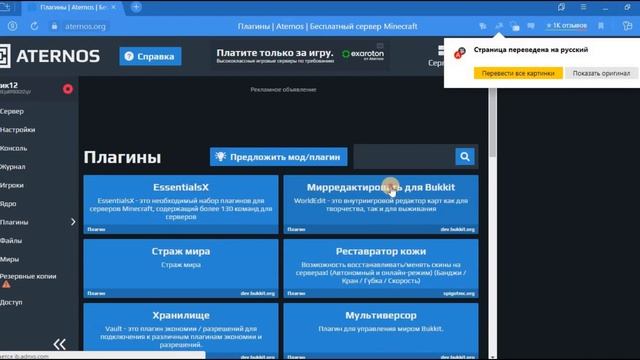This screenshot has width=640, height=360.
Task: Click the Aternos logo
Action: click(x=50, y=56)
